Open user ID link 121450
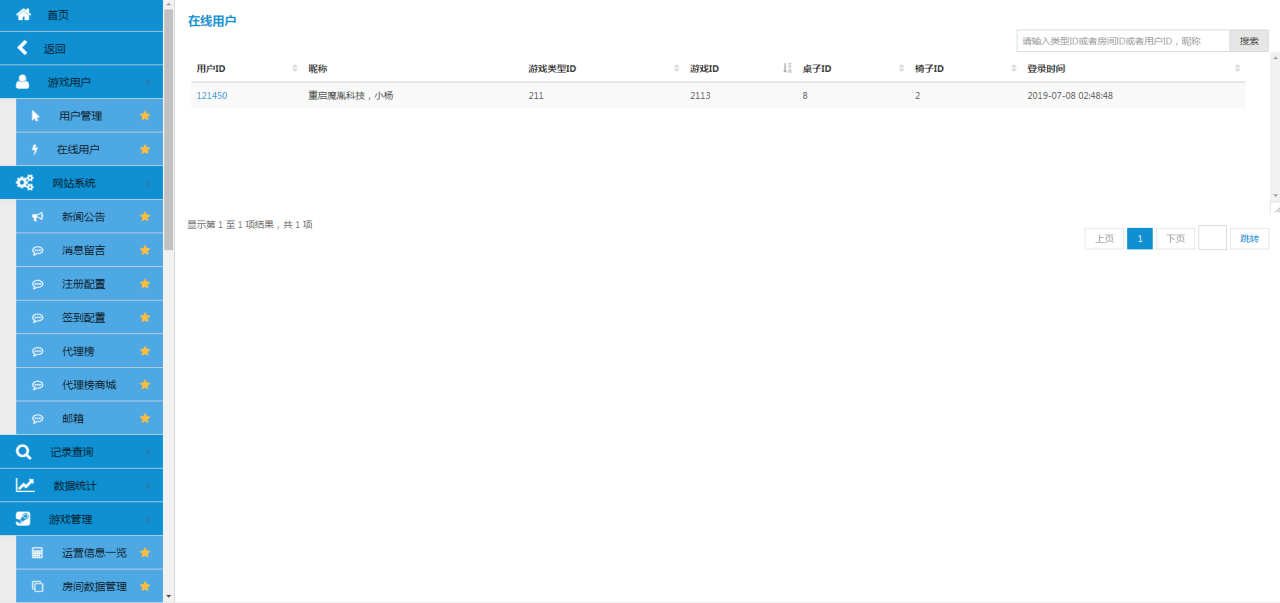This screenshot has height=603, width=1280. click(213, 95)
